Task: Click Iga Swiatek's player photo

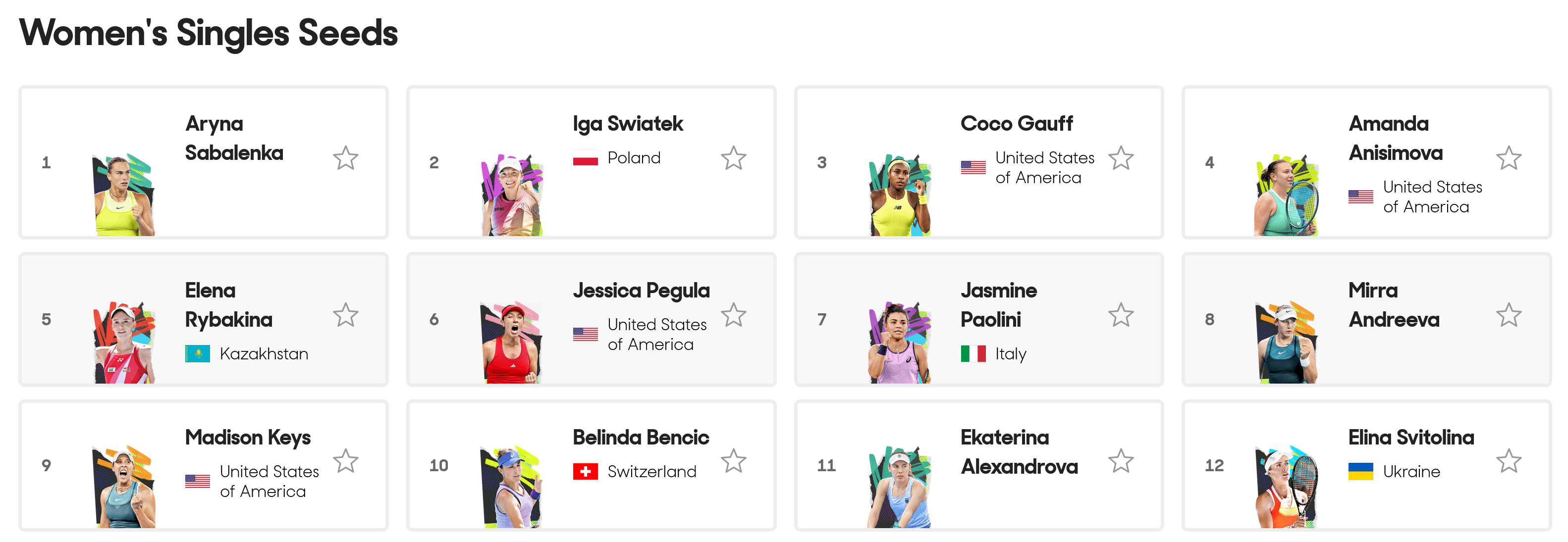Action: coord(511,195)
